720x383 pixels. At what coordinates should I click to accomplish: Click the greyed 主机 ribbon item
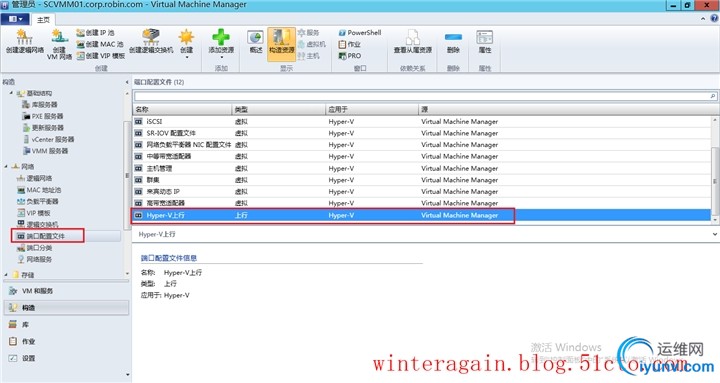[308, 56]
